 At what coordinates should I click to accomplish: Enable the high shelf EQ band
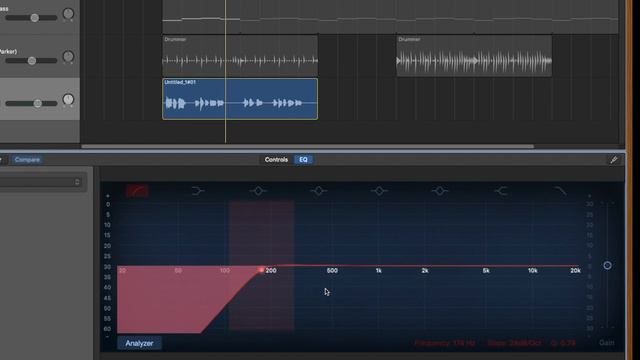tap(501, 191)
